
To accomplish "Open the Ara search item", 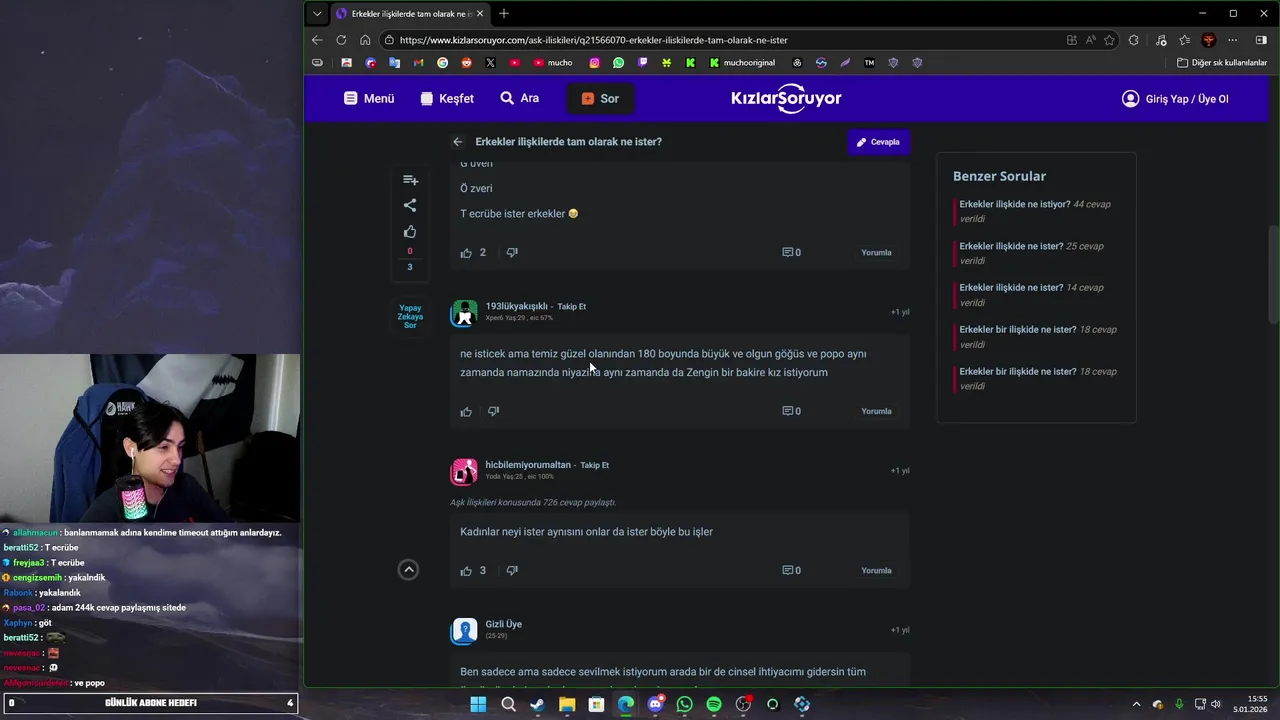I will [x=520, y=98].
